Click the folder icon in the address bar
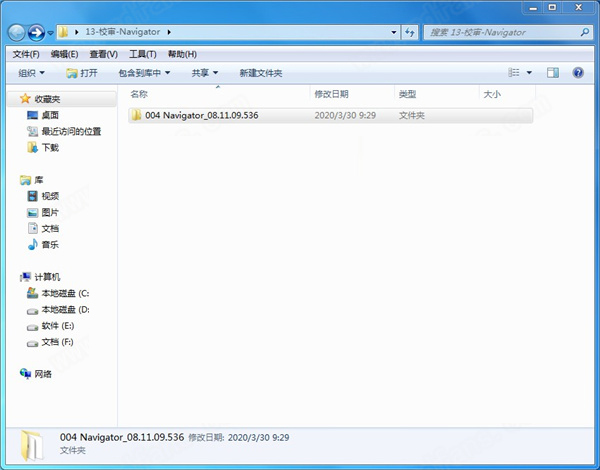The image size is (600, 470). pos(63,32)
